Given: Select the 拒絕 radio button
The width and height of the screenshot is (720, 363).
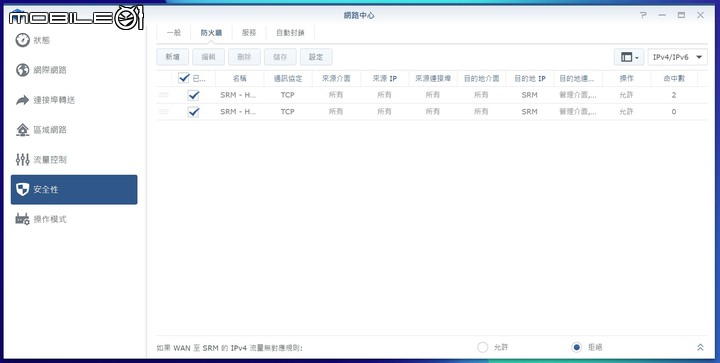Looking at the screenshot, I should [576, 347].
